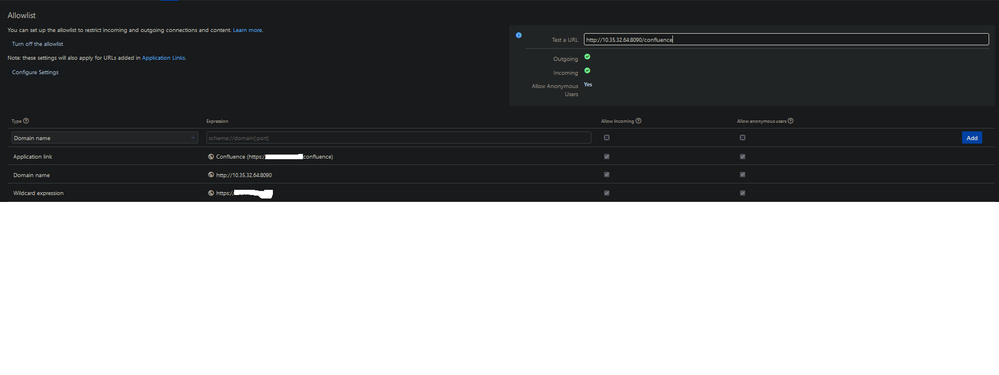Focus the Test a URL input field

tap(786, 39)
